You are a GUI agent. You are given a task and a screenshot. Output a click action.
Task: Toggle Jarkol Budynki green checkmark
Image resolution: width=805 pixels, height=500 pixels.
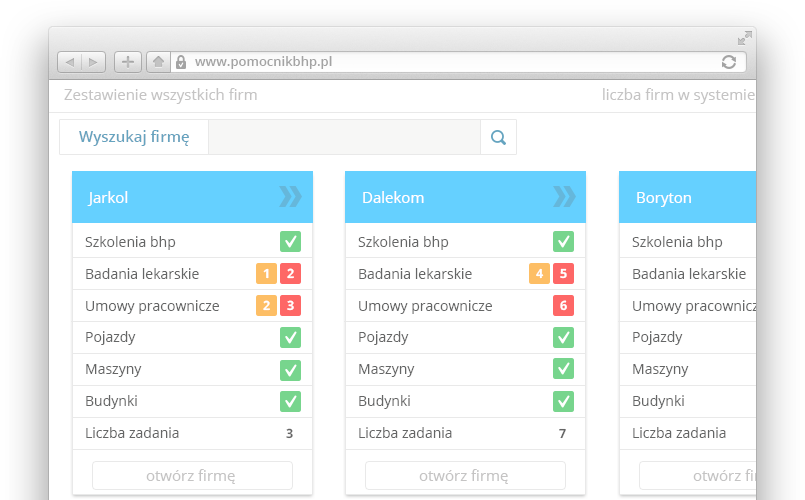coord(290,402)
